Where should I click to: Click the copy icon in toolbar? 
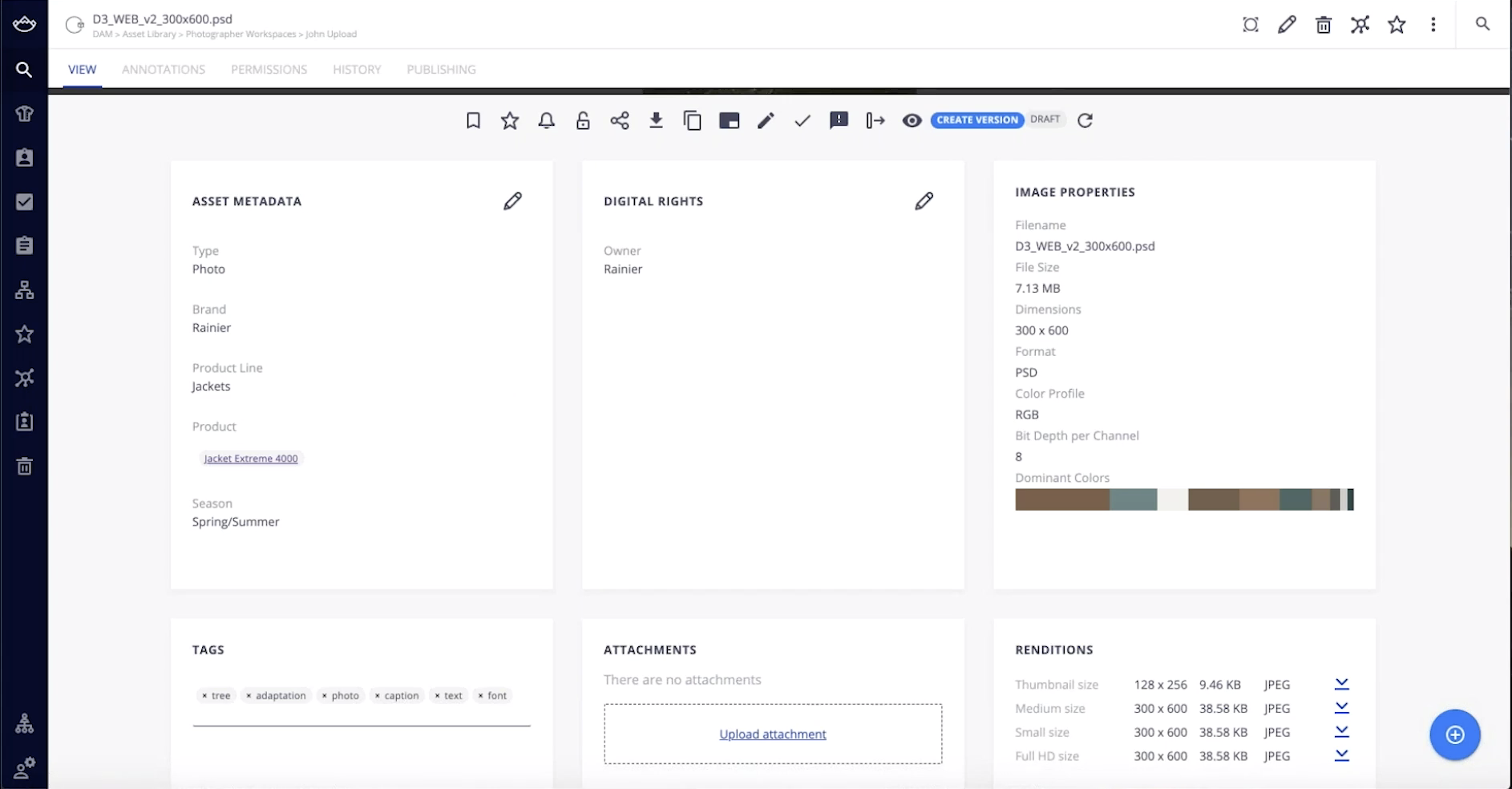692,120
